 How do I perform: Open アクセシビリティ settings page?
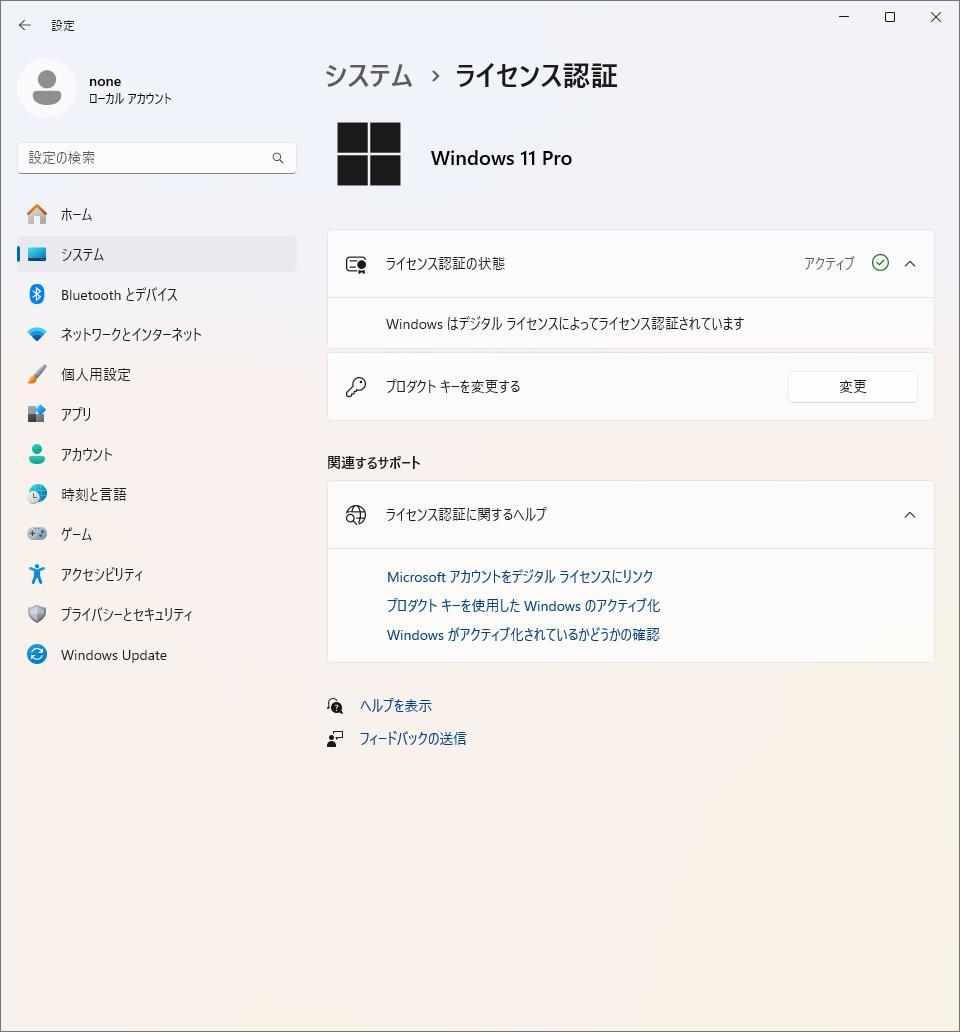coord(157,574)
